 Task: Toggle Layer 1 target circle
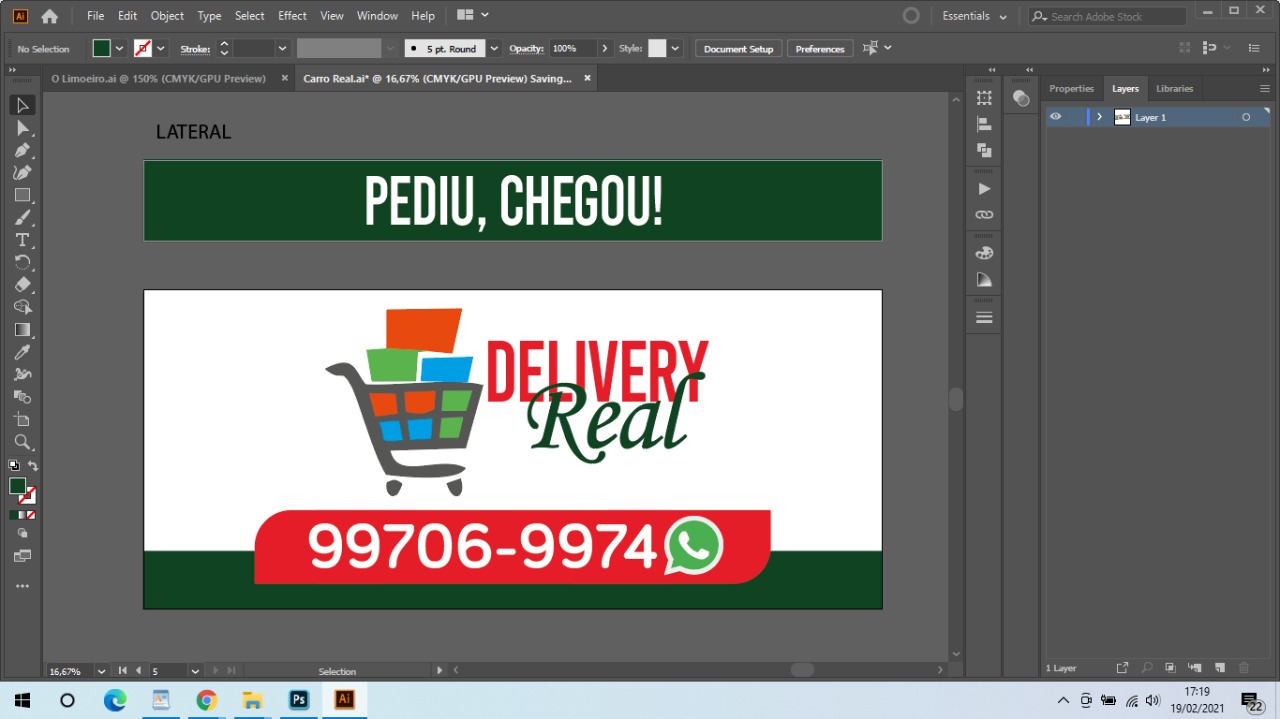[x=1246, y=117]
